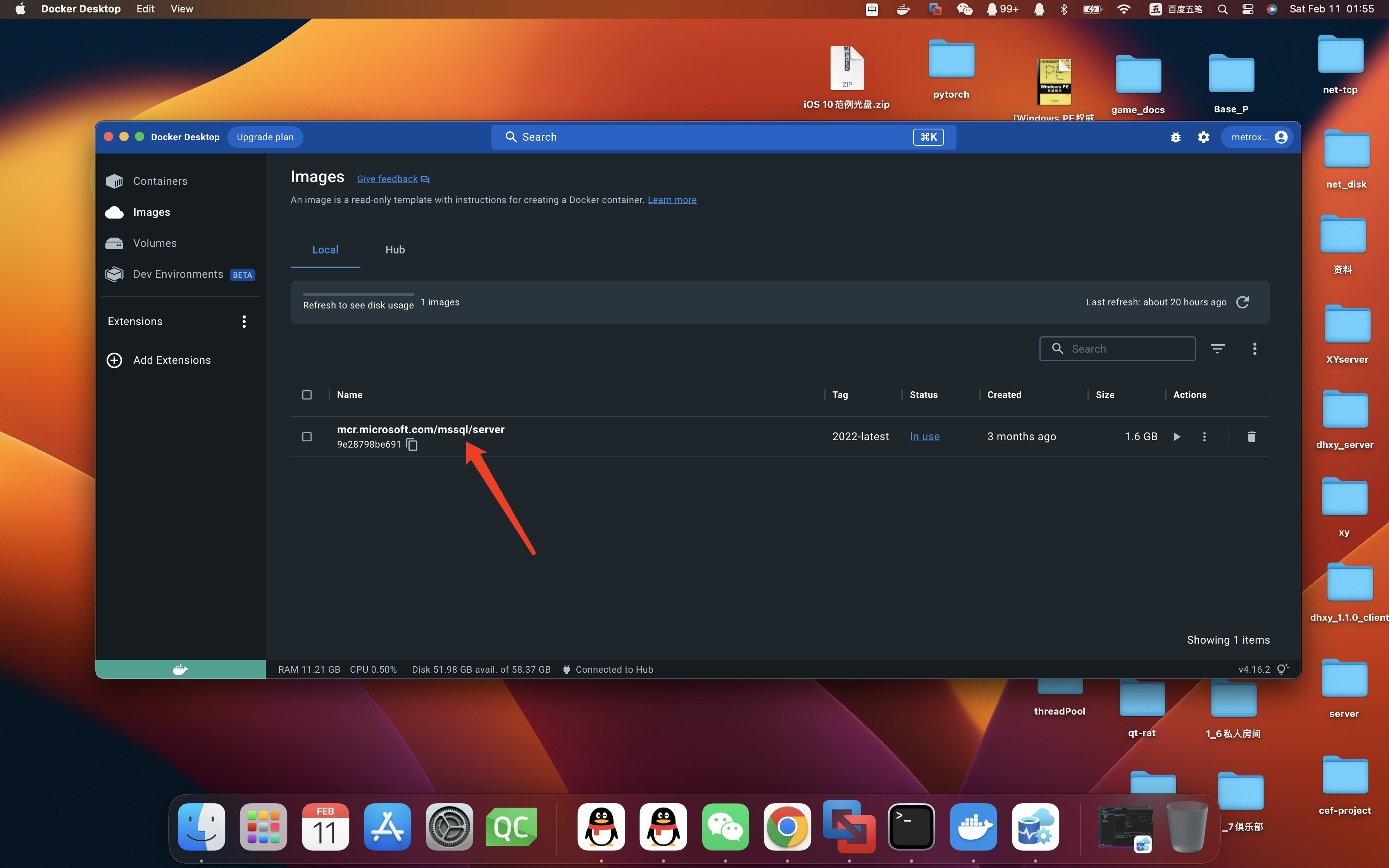Focus the global Search bar

pyautogui.click(x=724, y=137)
